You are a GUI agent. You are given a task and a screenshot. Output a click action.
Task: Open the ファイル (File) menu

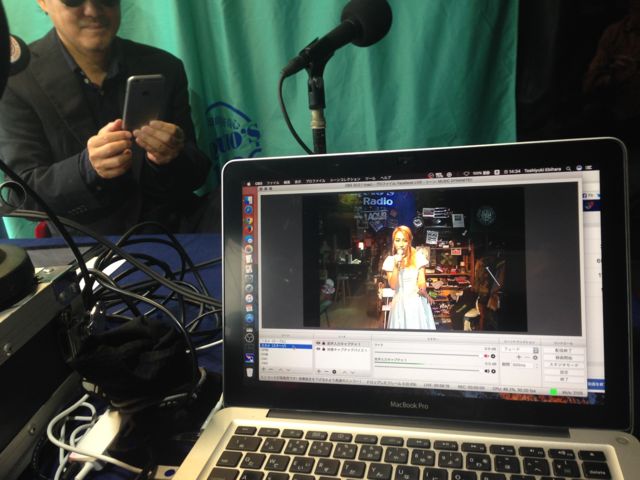[273, 183]
